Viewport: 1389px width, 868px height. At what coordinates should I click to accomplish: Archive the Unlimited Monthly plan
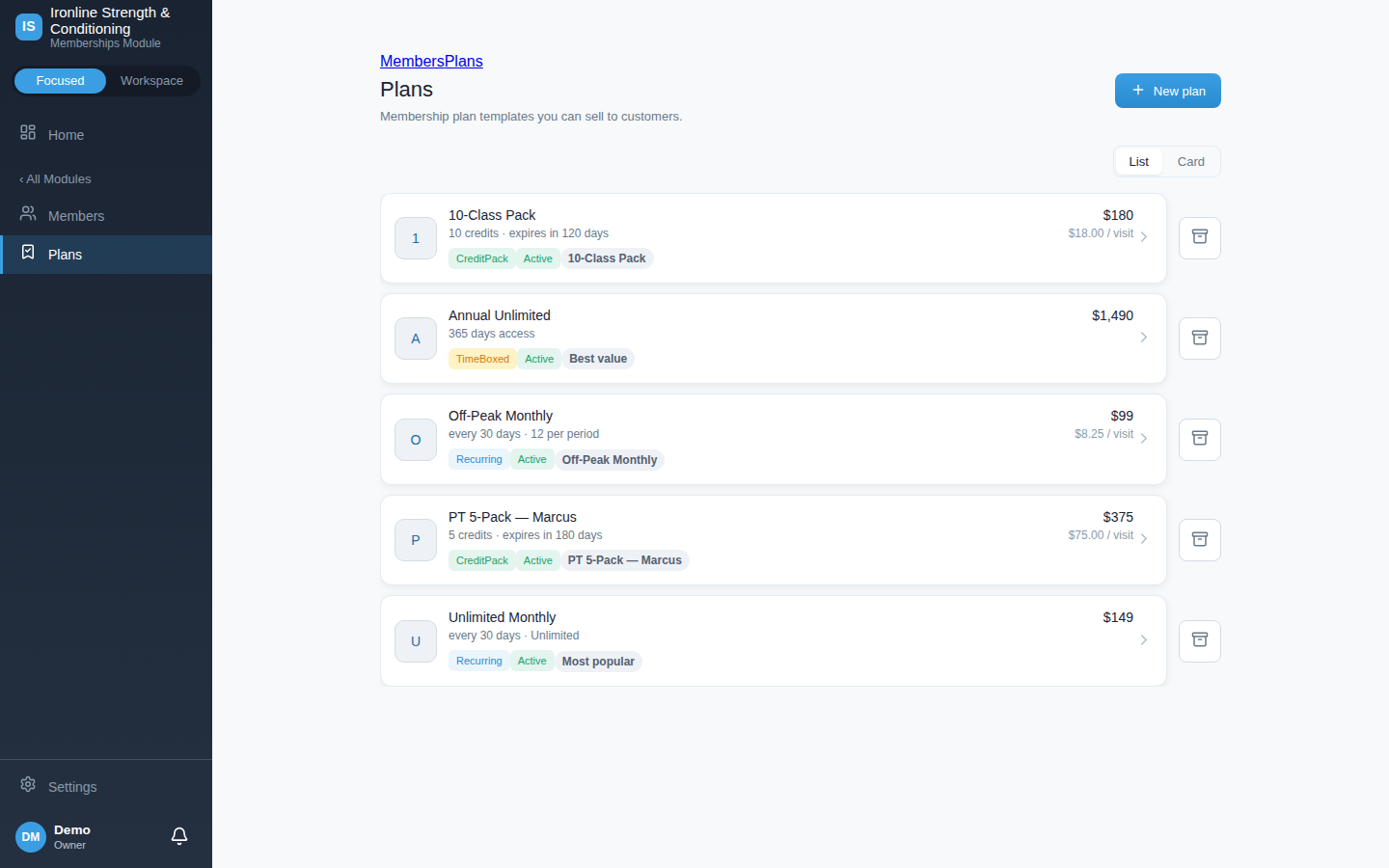1200,641
